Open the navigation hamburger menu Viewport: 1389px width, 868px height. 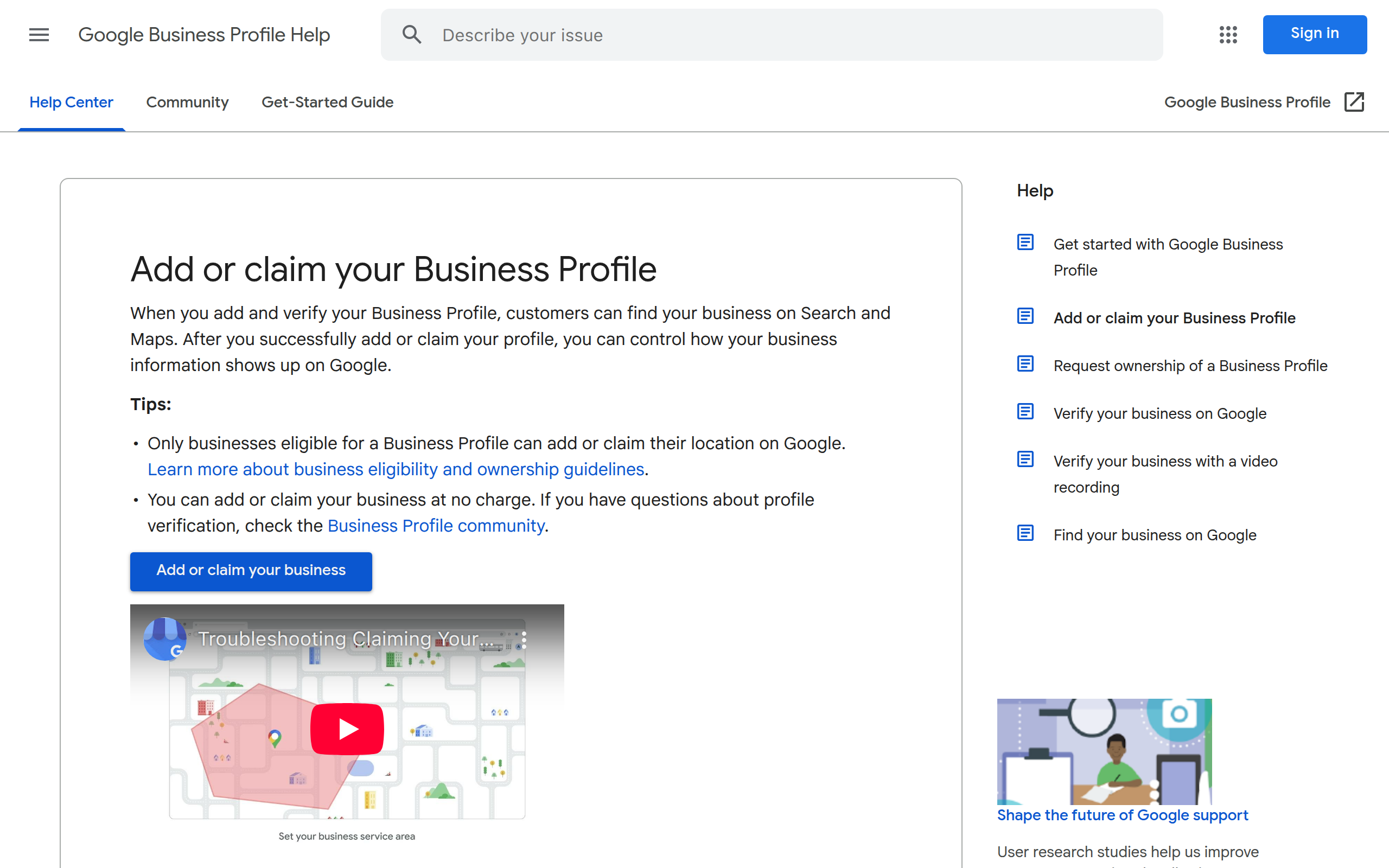(39, 34)
